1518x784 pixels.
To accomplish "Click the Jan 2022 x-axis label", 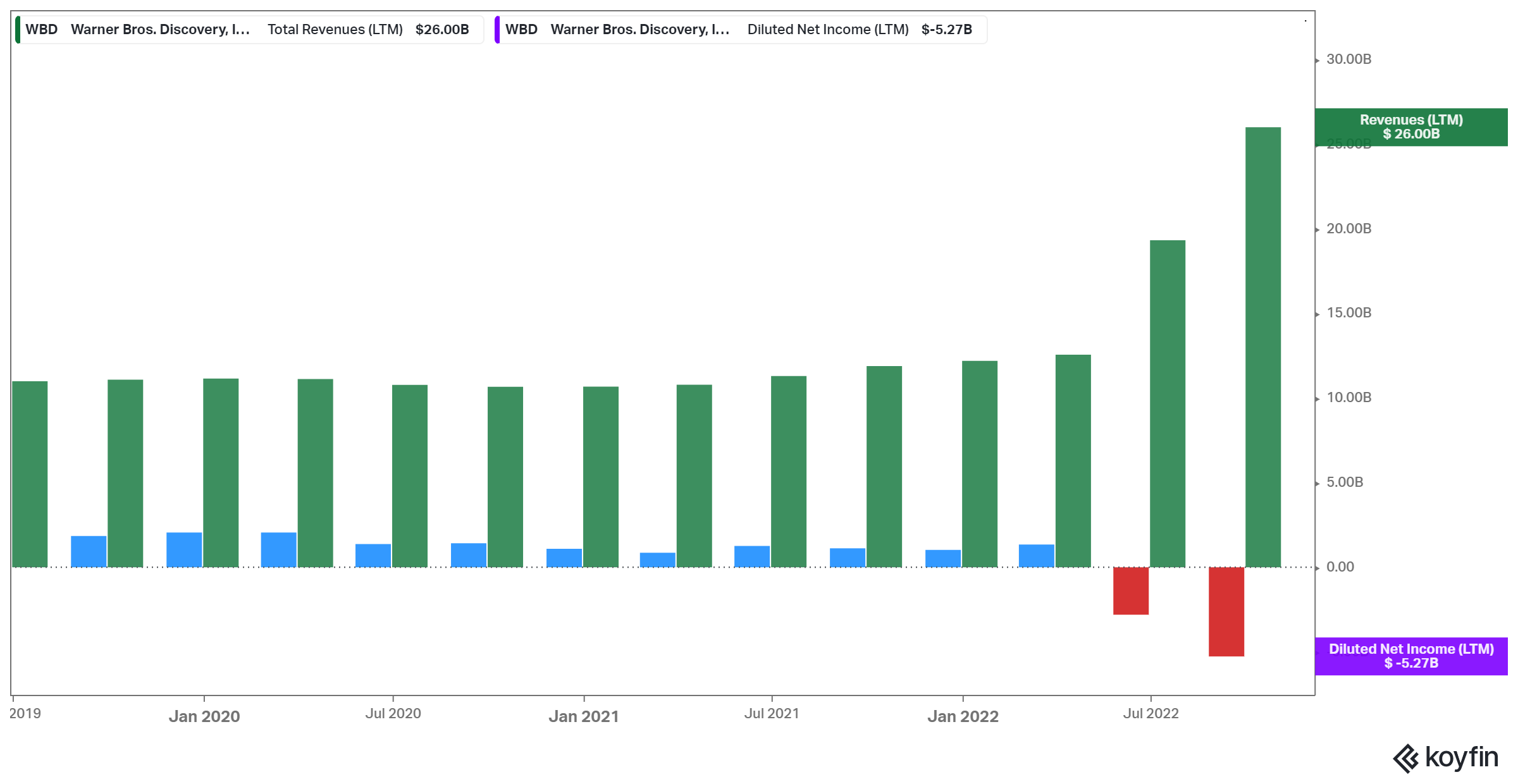I will point(962,716).
